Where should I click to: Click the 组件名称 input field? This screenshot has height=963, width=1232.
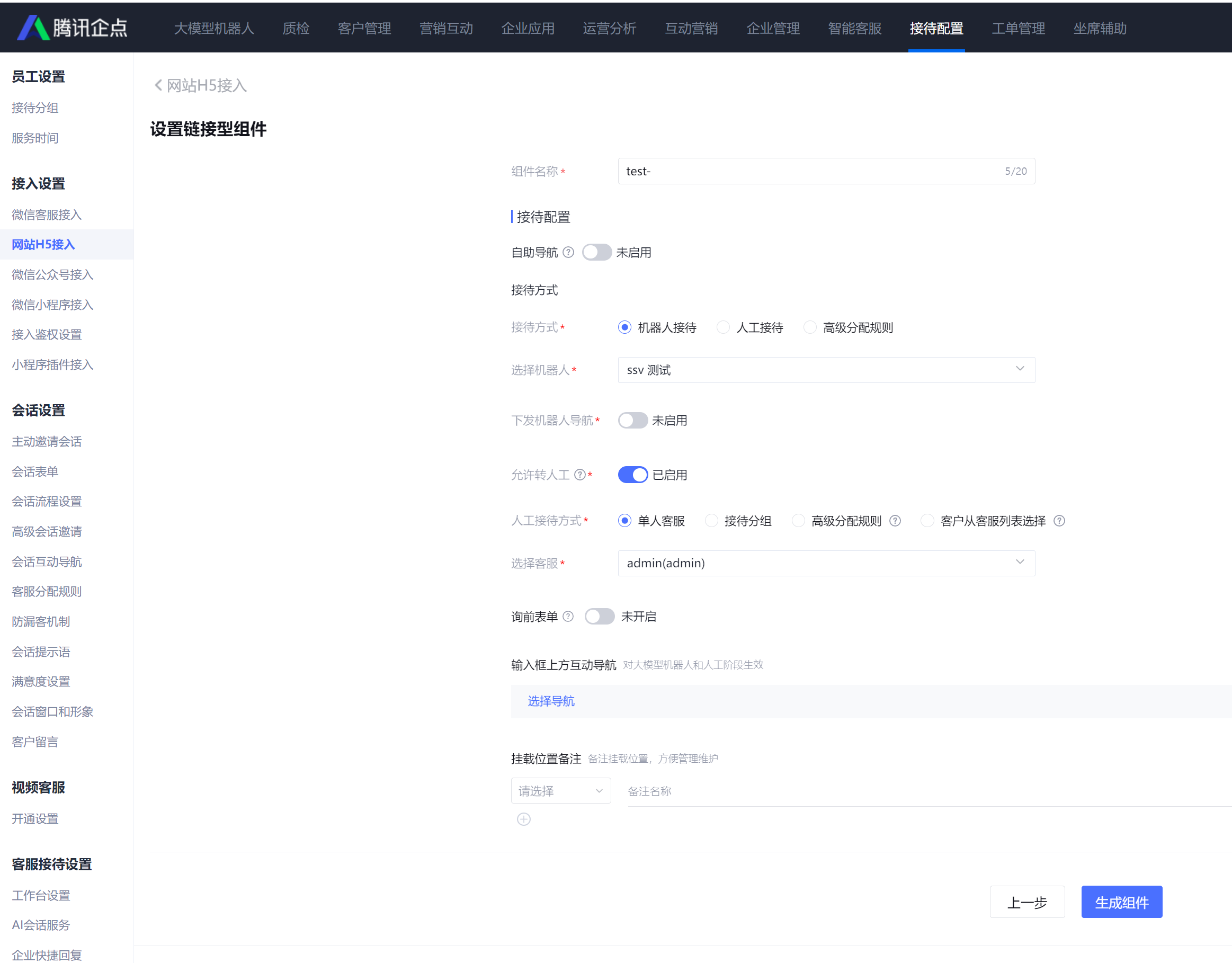coord(813,171)
